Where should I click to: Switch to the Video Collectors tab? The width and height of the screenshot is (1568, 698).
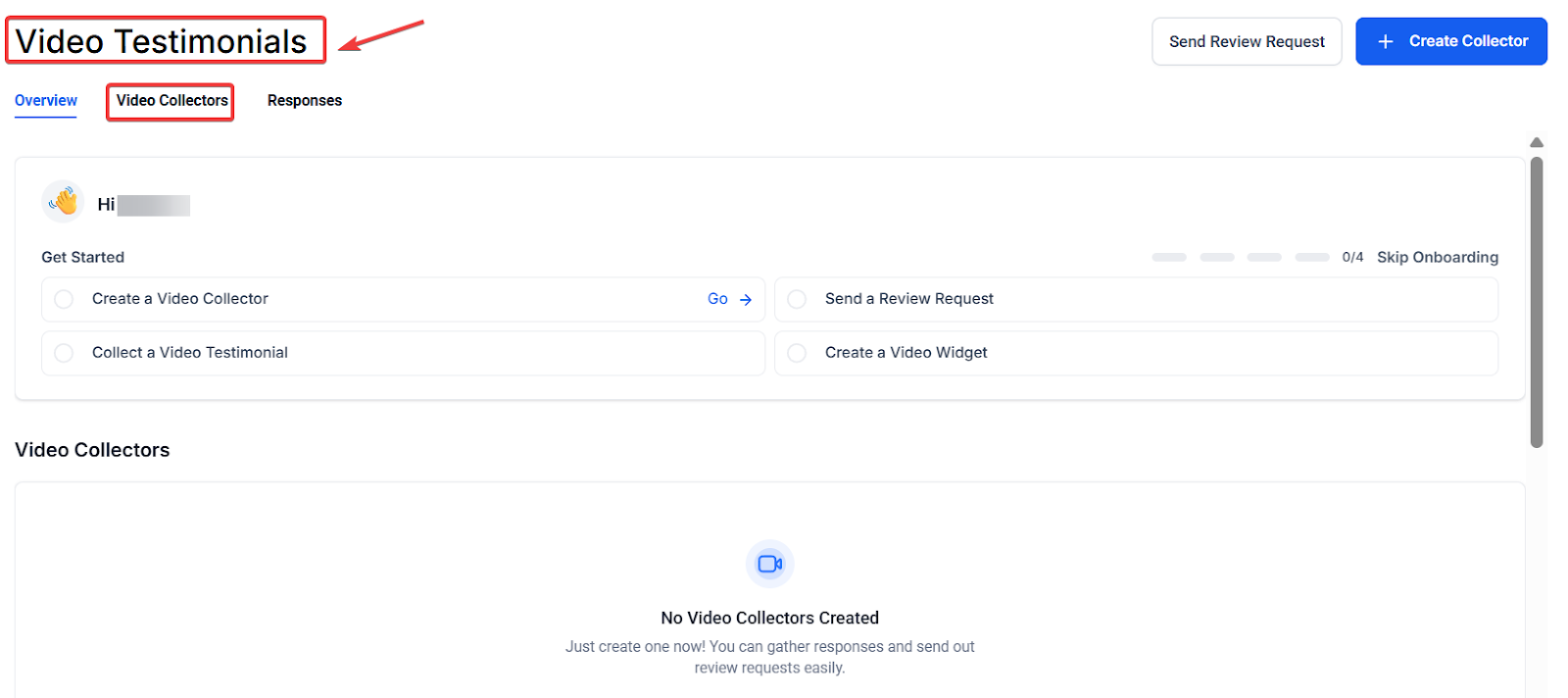click(171, 101)
